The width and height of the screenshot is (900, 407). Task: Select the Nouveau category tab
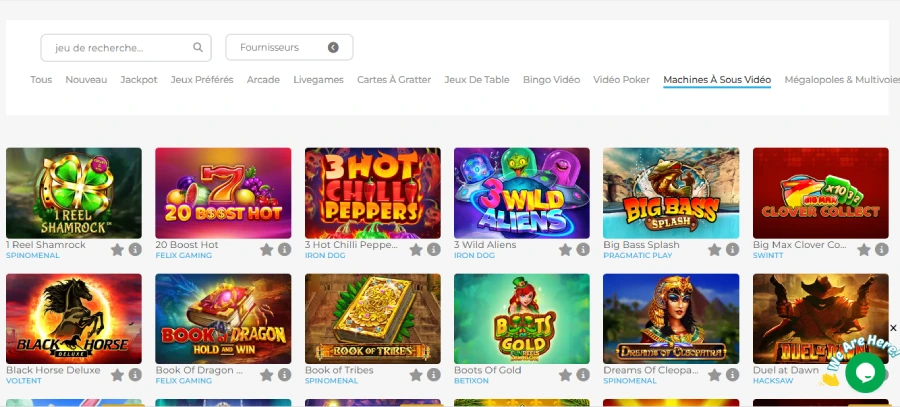86,80
